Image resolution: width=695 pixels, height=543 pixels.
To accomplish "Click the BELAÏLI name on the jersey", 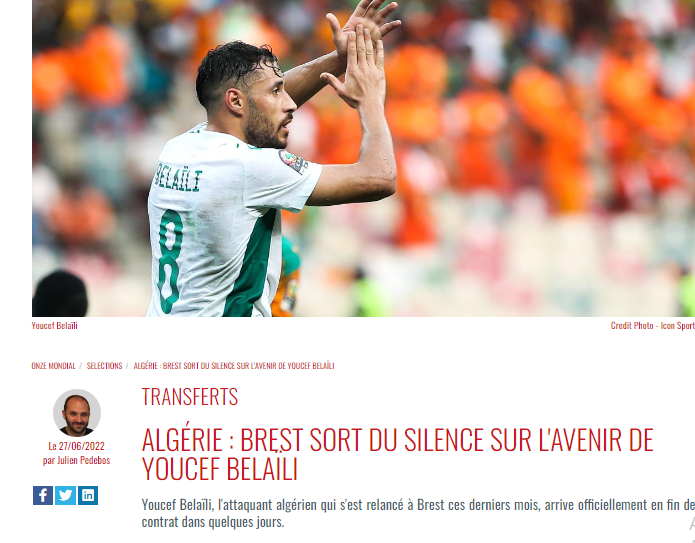I will 178,178.
